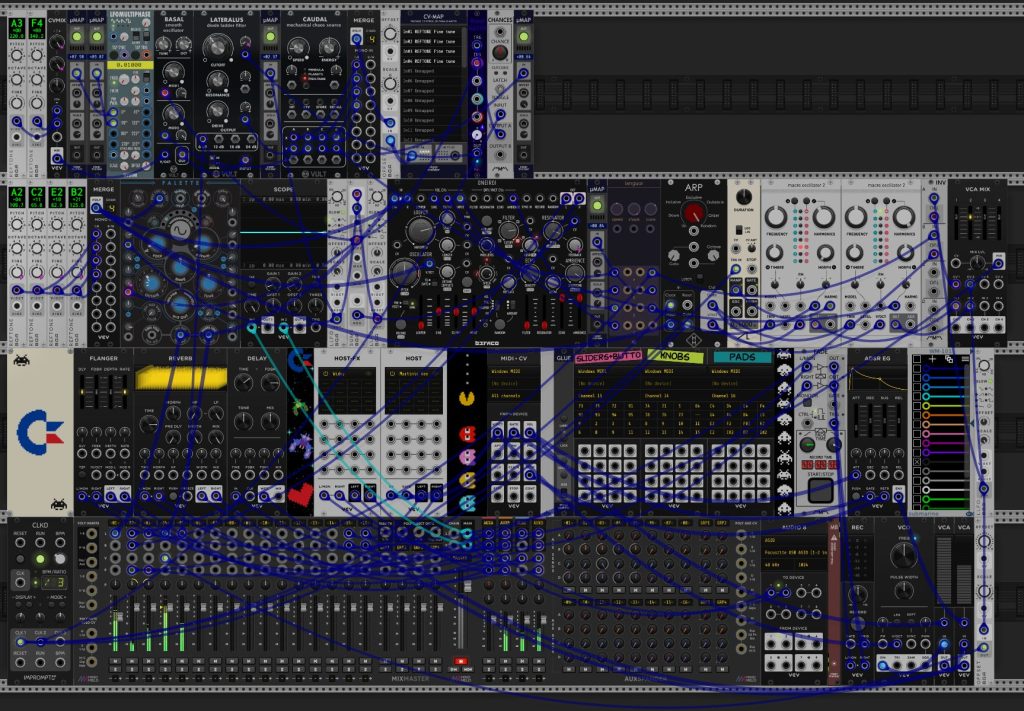This screenshot has height=711, width=1024.
Task: Click the µMAP LED between LATERALUS and CAUDAL
Action: [x=270, y=37]
